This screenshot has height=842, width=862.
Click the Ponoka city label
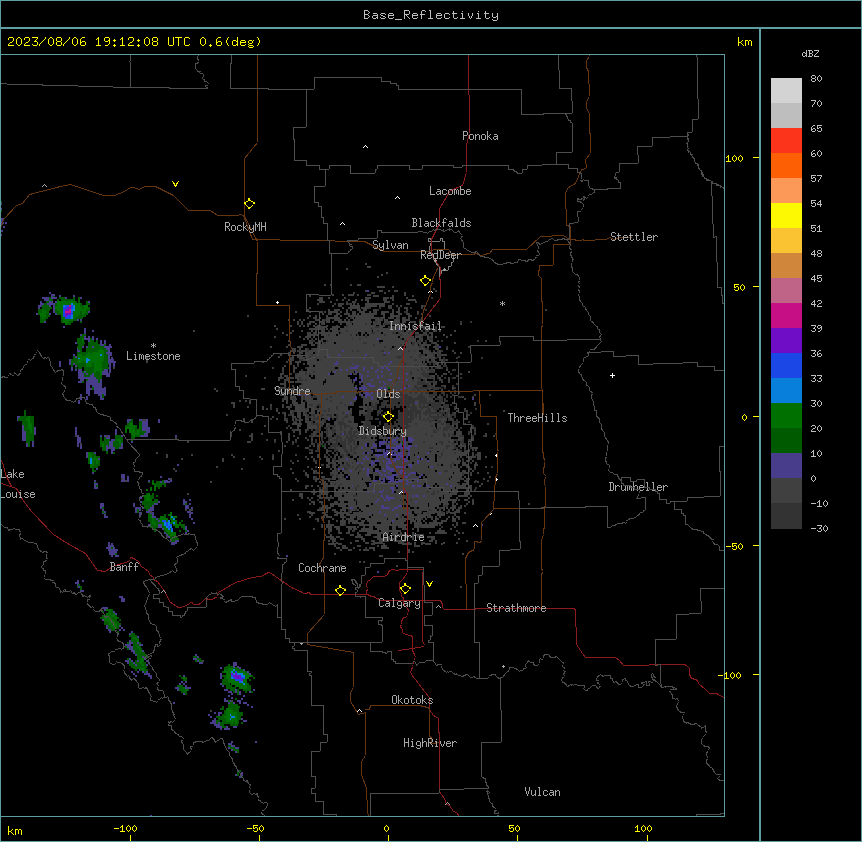coord(480,136)
